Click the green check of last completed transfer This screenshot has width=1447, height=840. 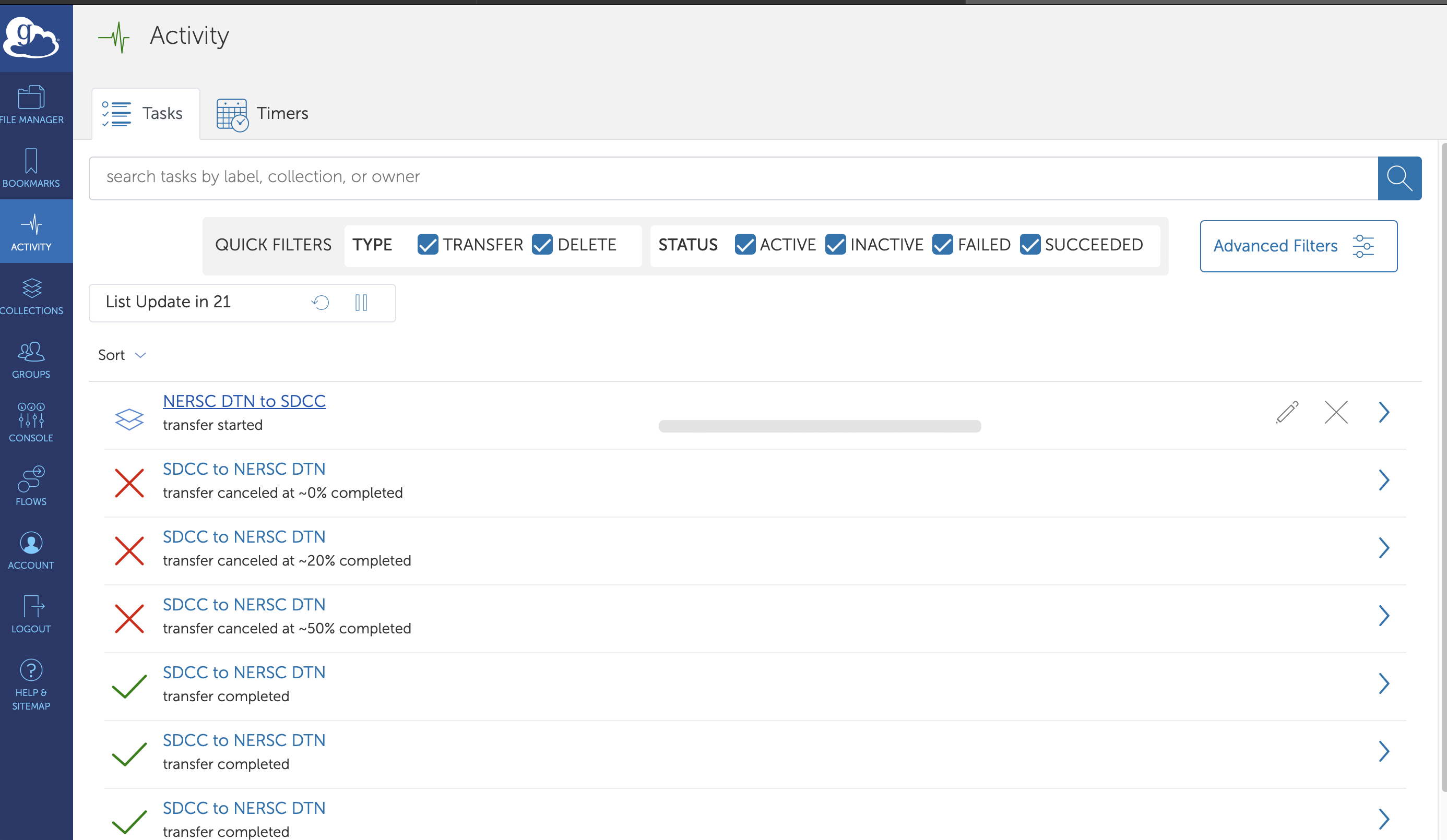pyautogui.click(x=129, y=822)
